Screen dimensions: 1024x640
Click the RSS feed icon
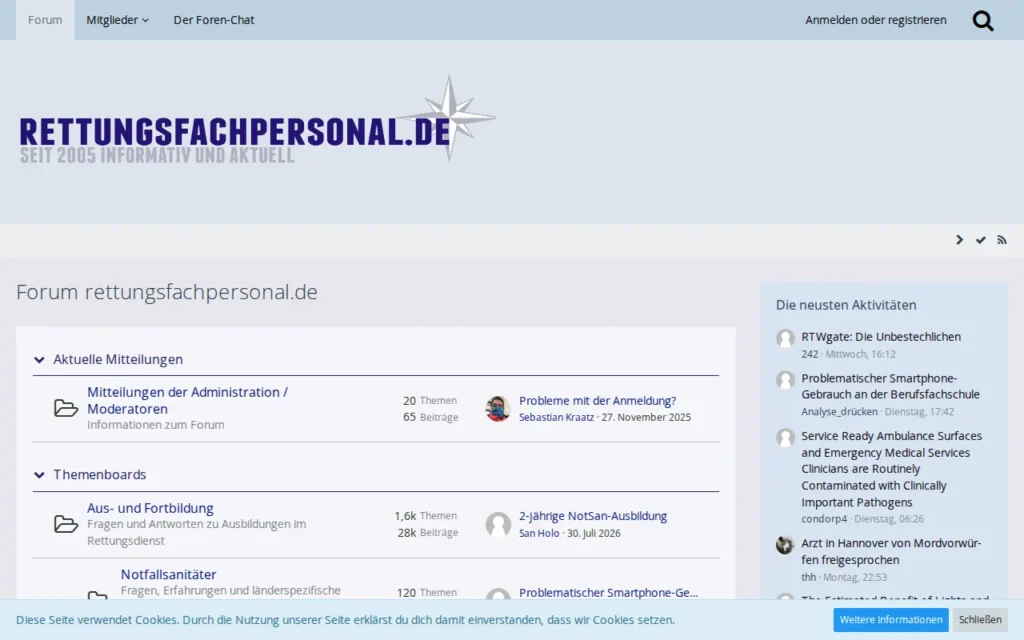(x=1002, y=240)
